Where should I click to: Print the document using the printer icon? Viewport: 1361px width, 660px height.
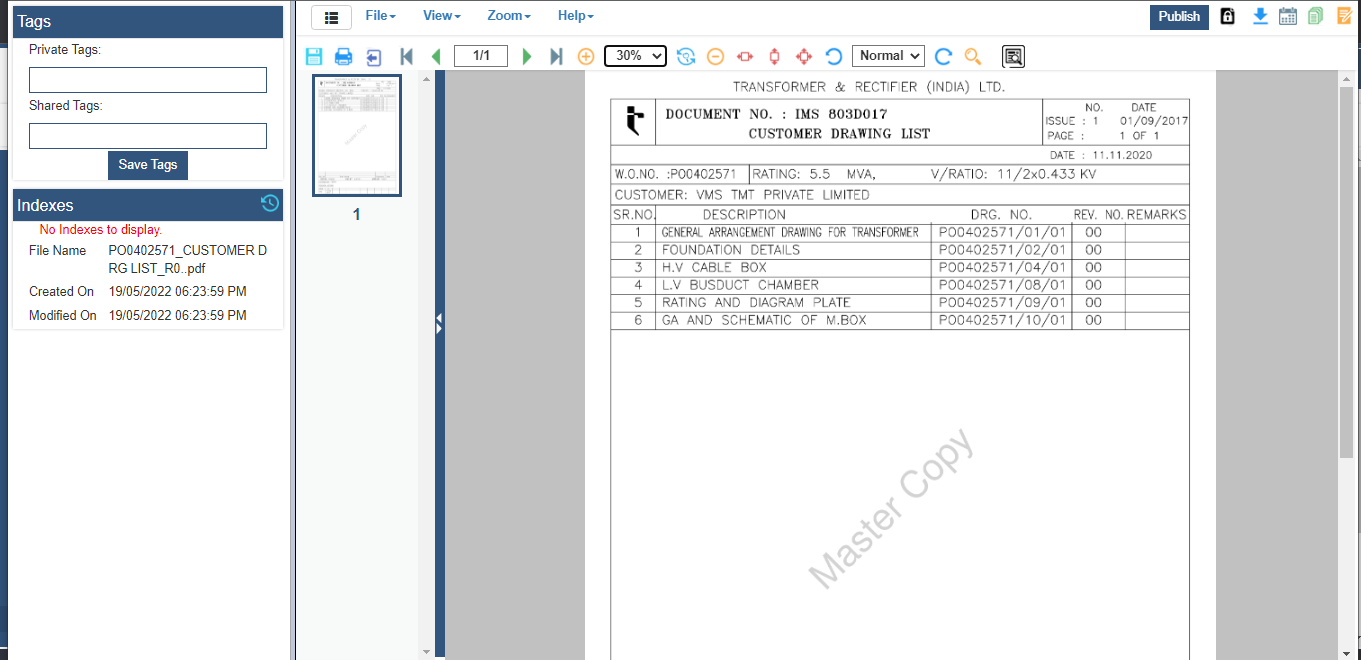tap(343, 57)
